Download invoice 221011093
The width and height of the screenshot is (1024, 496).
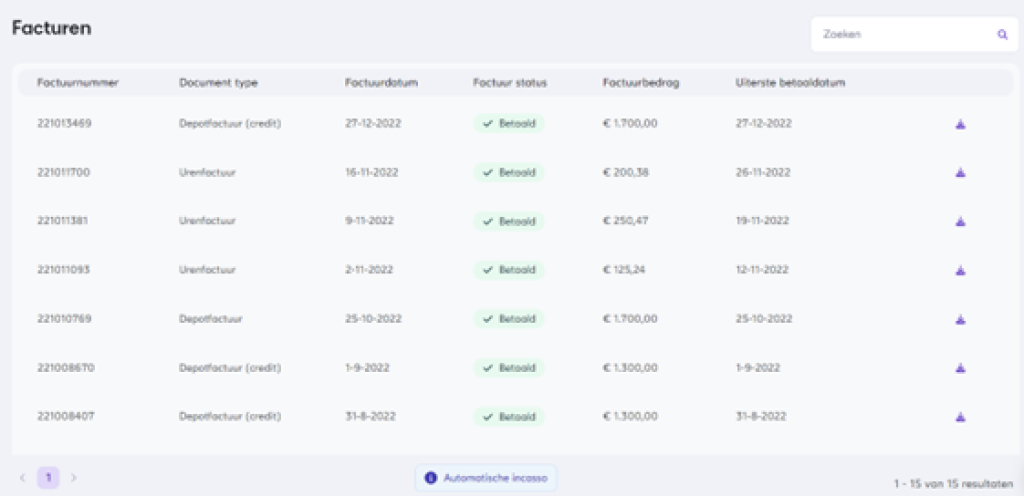960,270
